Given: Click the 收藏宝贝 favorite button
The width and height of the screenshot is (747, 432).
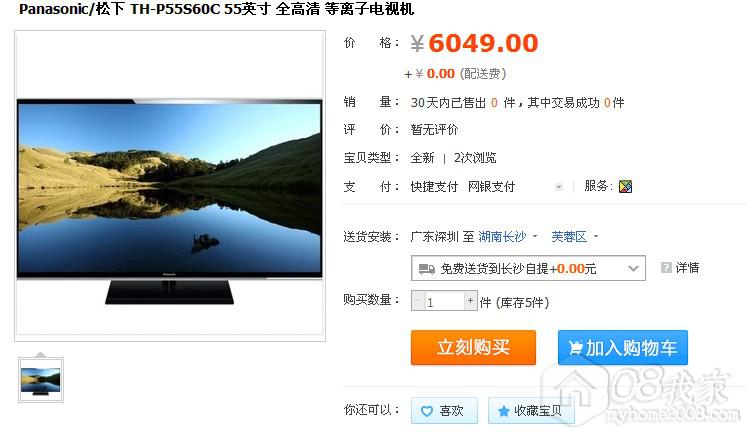Looking at the screenshot, I should tap(531, 411).
